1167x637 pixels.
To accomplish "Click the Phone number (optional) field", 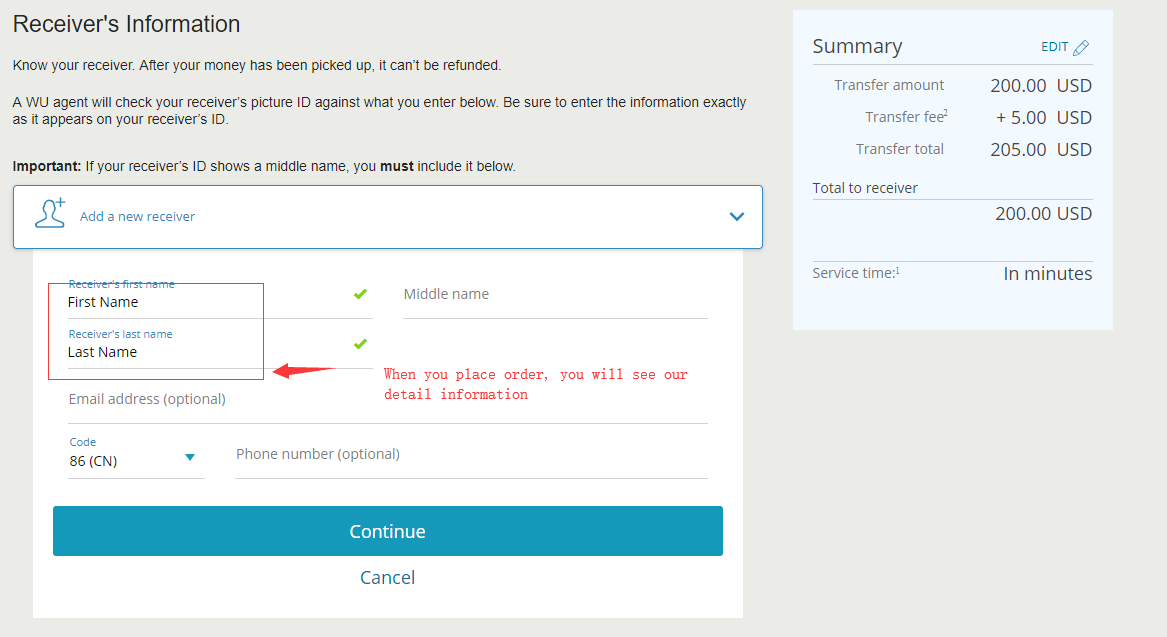I will click(x=471, y=457).
